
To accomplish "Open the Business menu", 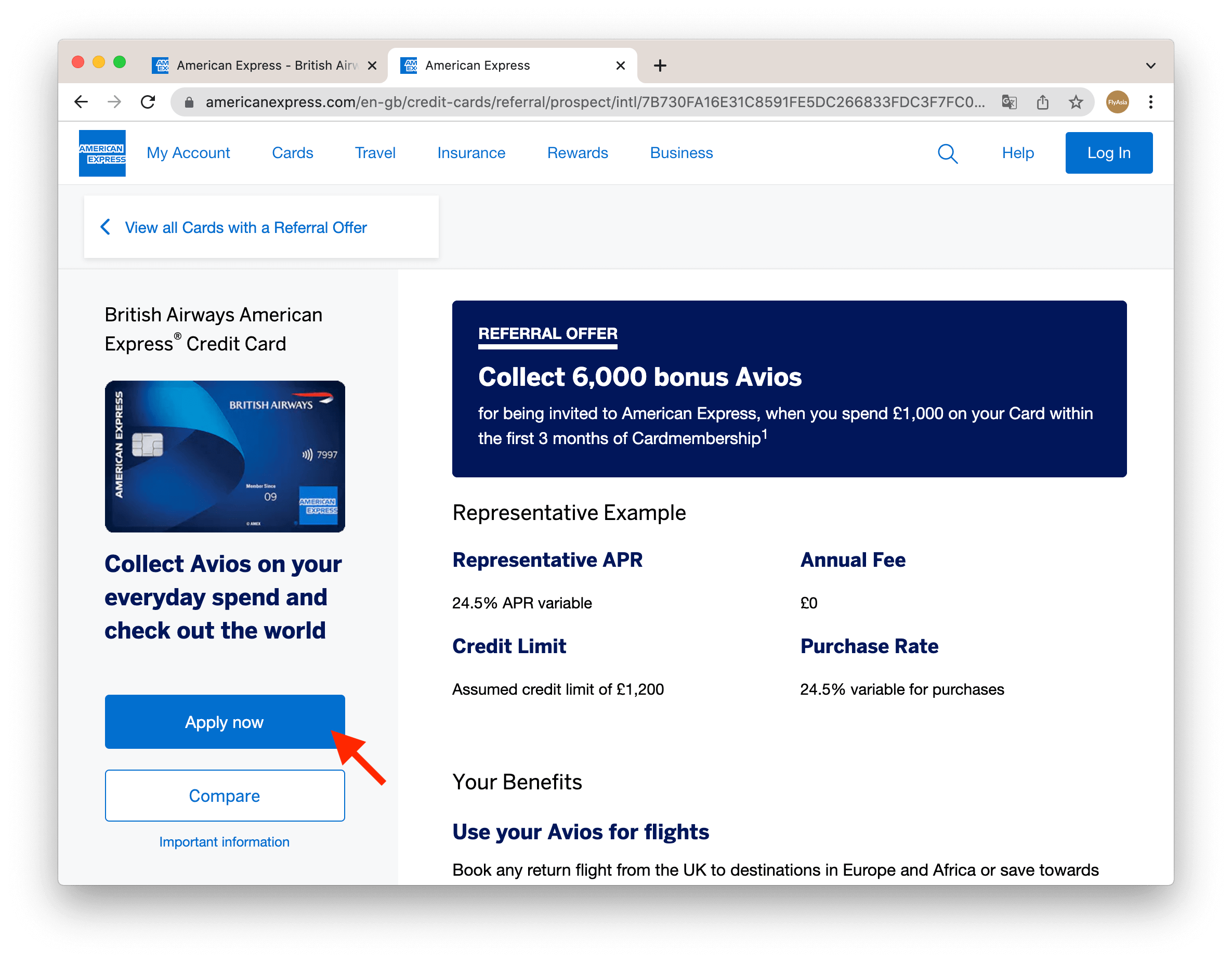I will pyautogui.click(x=681, y=153).
